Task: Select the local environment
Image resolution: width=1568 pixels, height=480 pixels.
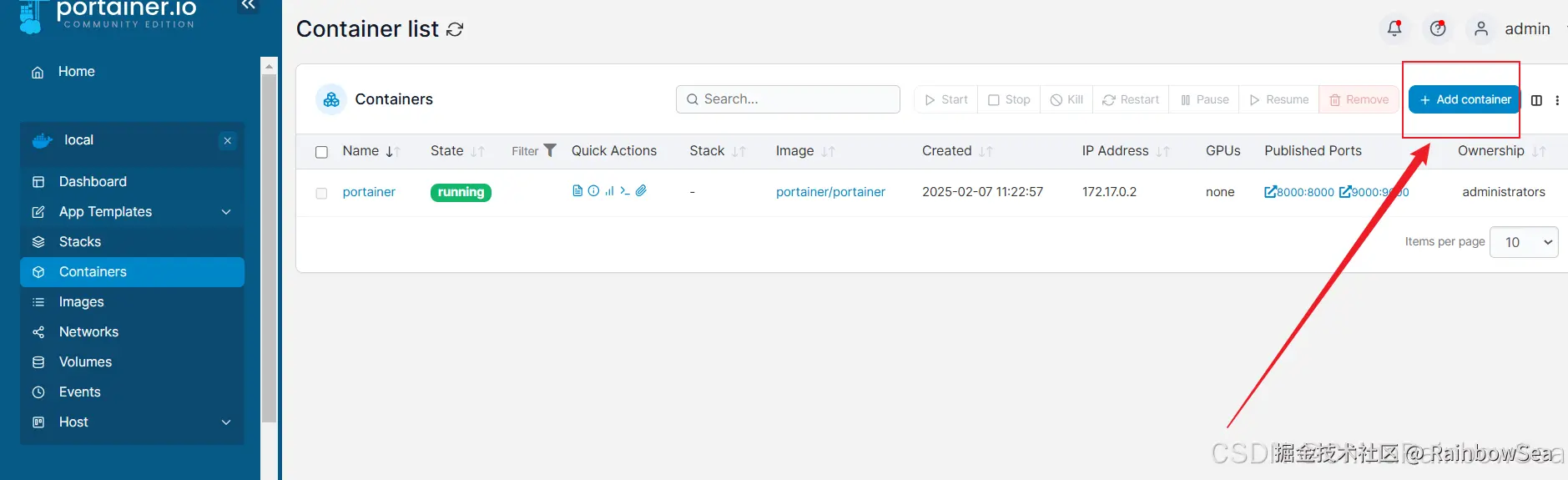Action: coord(78,140)
